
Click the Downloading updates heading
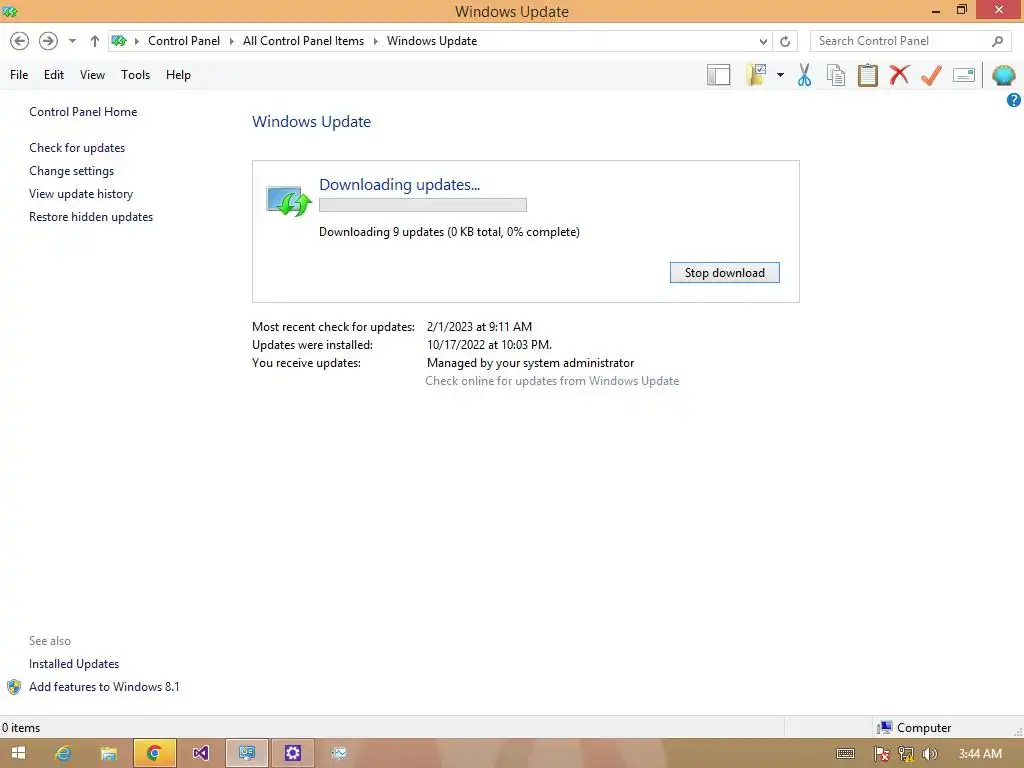click(399, 185)
